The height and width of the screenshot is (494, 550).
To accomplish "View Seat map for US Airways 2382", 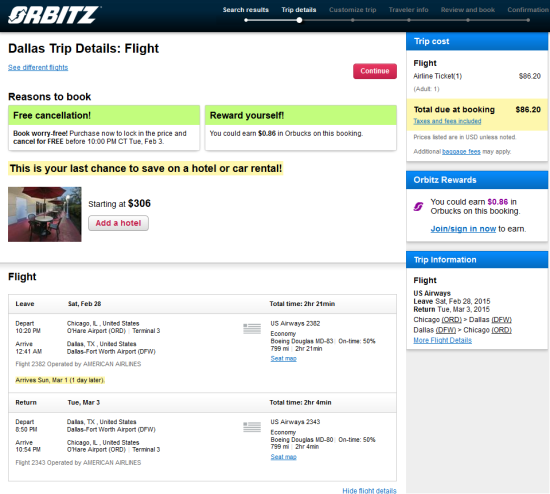I will (x=283, y=359).
